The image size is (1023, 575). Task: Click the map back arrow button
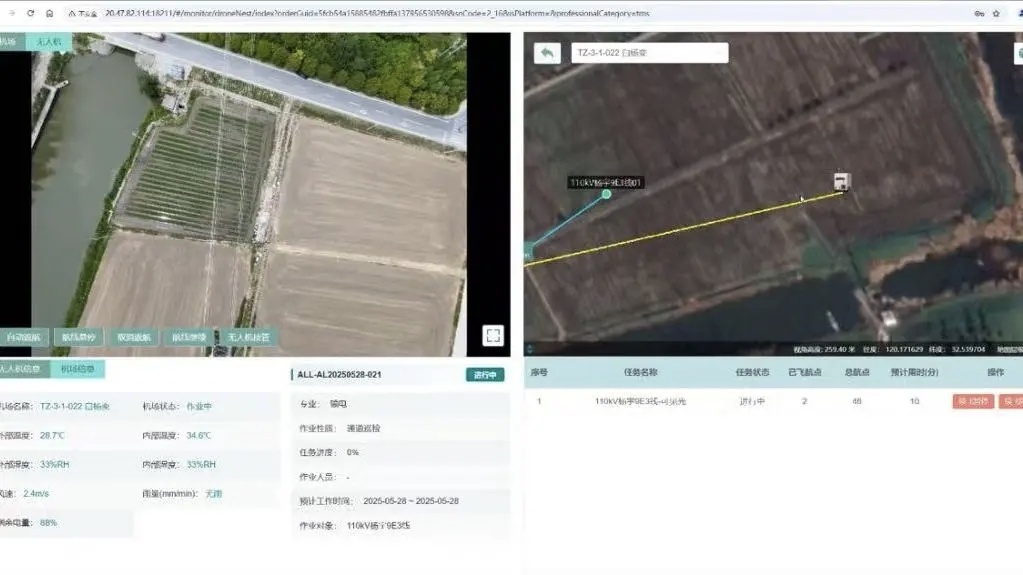(x=547, y=52)
